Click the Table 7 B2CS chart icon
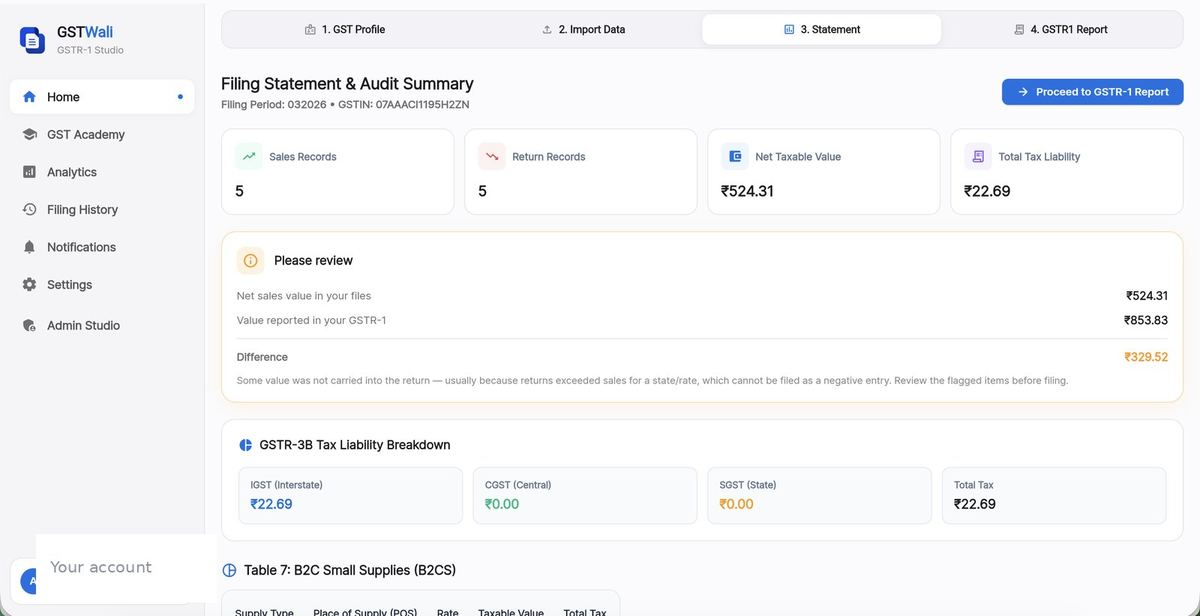The image size is (1200, 616). click(229, 570)
